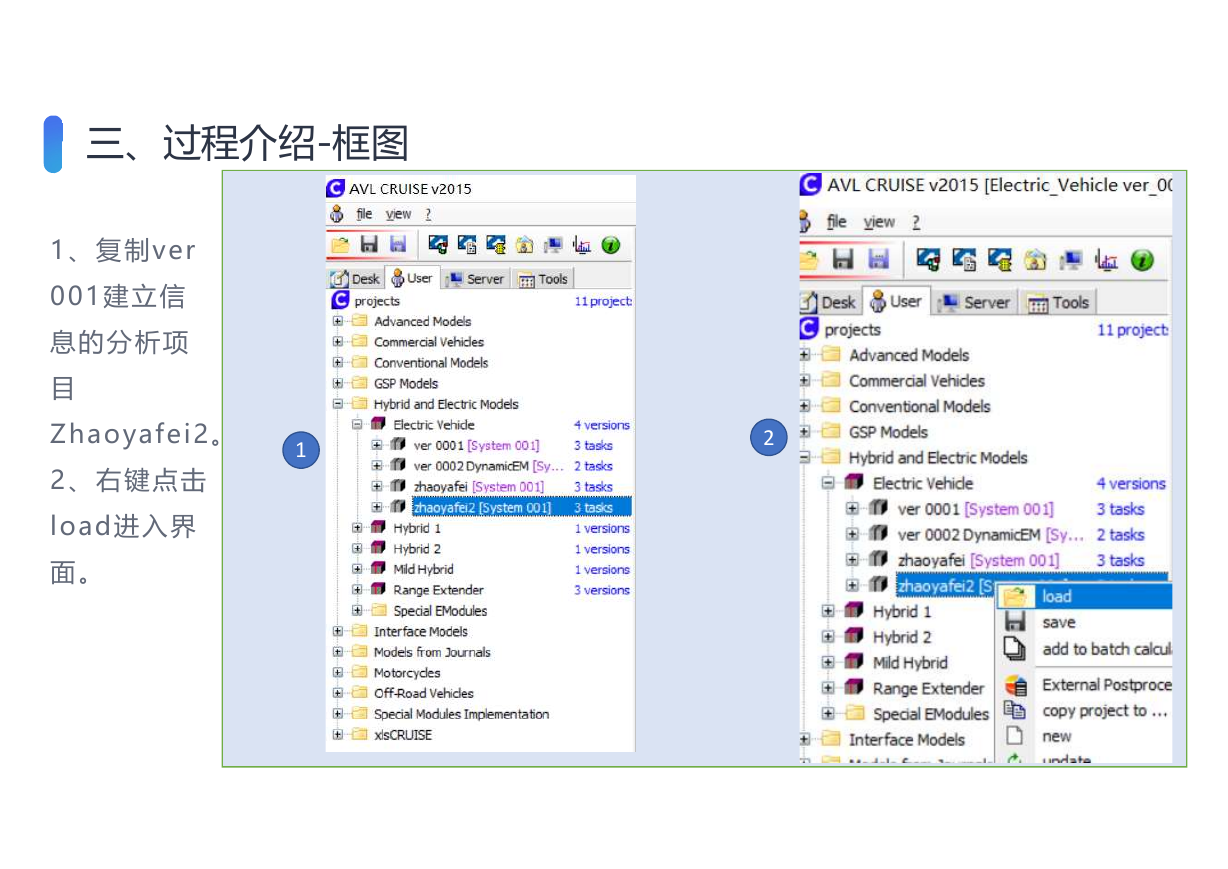The image size is (1228, 869).
Task: Expand Conventional Models folder in right window
Action: [805, 407]
